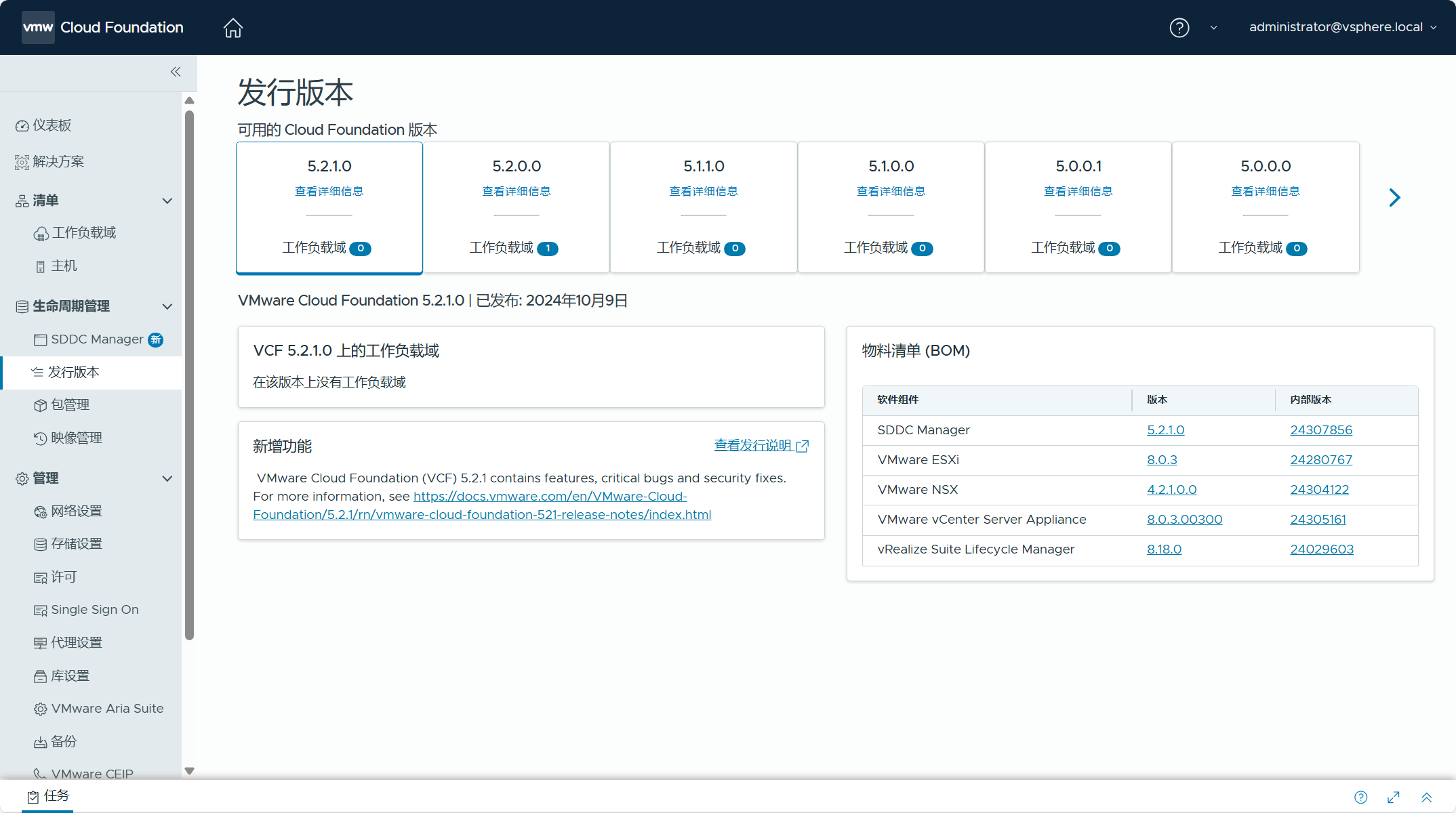Collapse the 生命周期管理 section
Screen dimensions: 1456x813
[x=167, y=306]
